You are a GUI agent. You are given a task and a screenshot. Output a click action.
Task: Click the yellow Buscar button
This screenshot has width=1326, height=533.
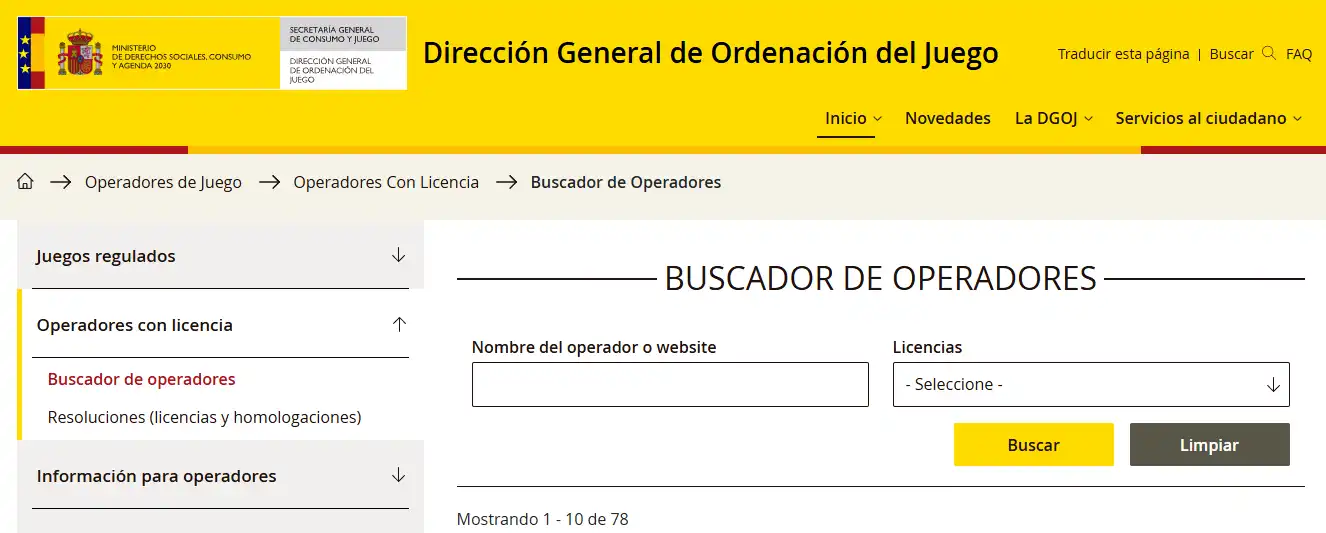tap(1033, 445)
